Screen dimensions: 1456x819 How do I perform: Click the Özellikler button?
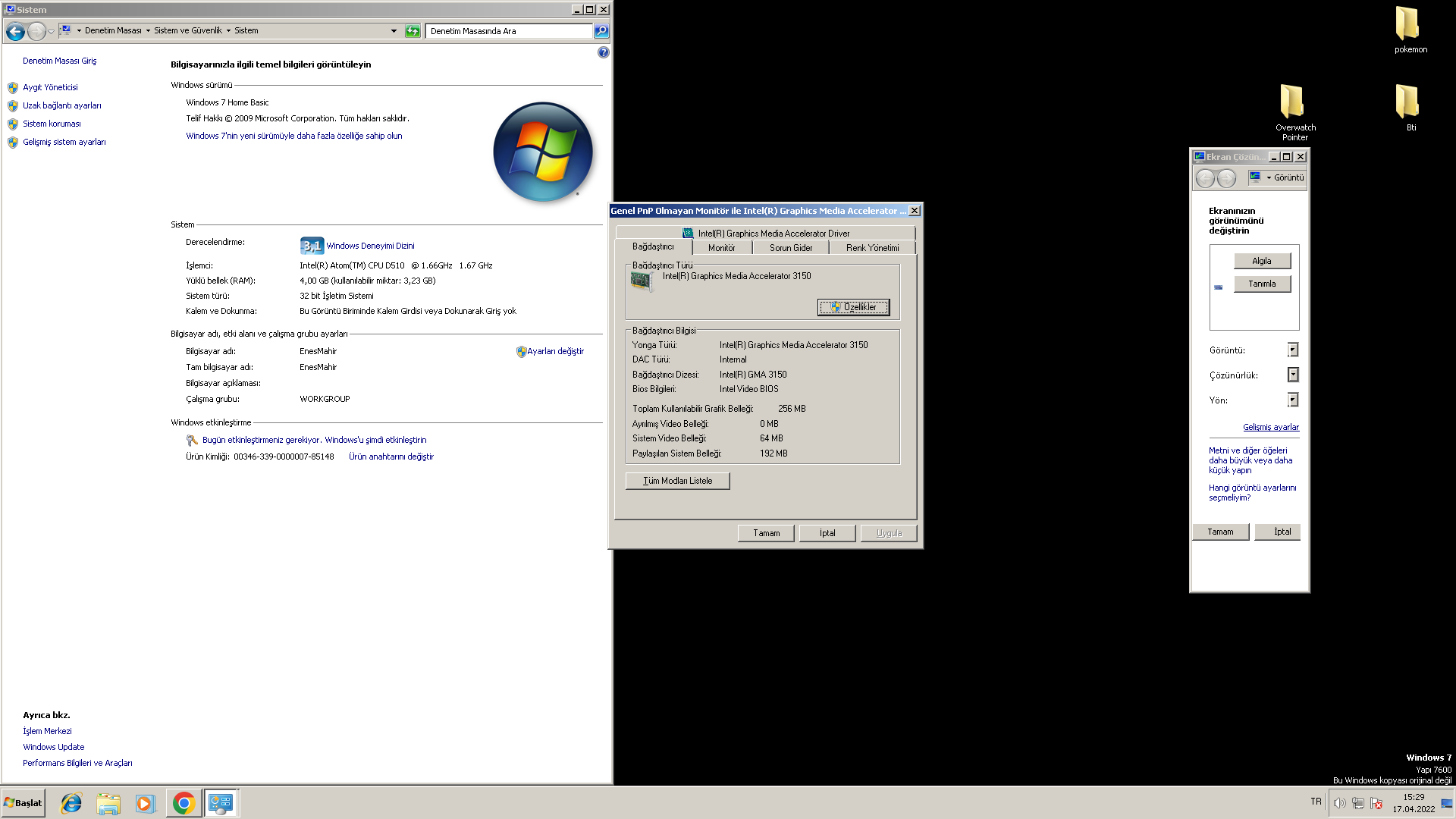pyautogui.click(x=853, y=307)
